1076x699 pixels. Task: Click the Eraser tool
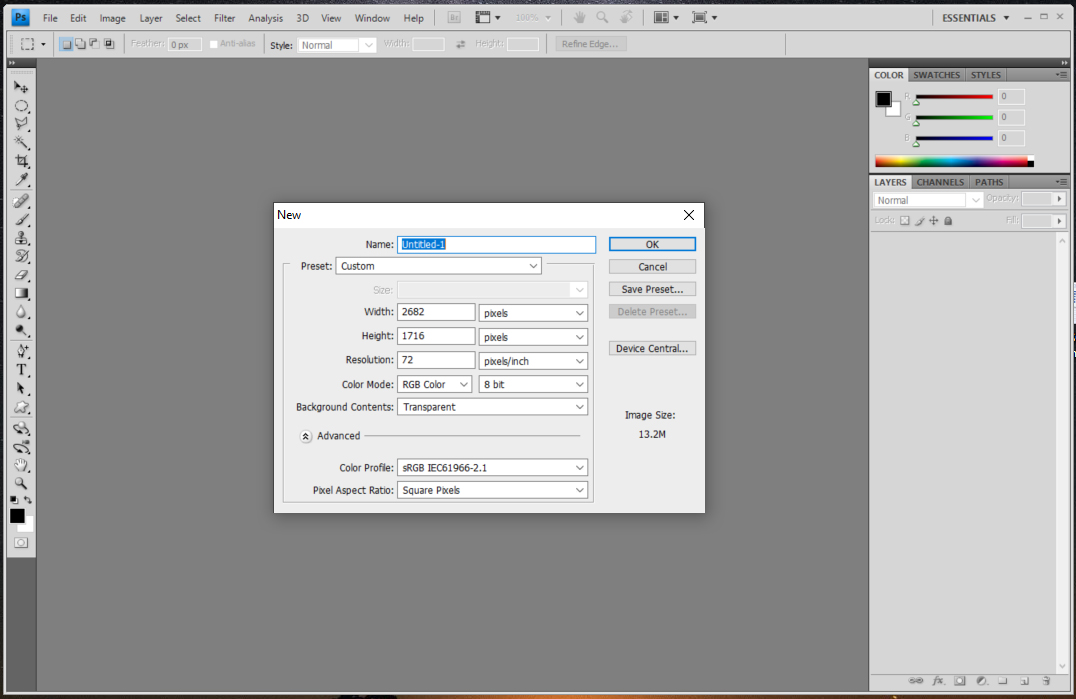pos(21,275)
